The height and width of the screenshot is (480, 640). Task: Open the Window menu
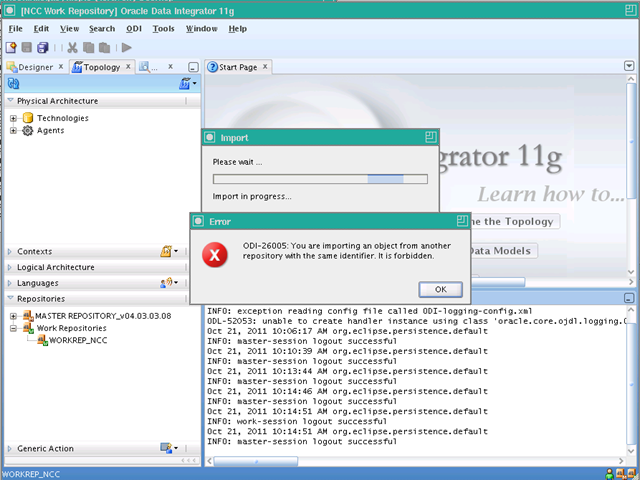(202, 29)
